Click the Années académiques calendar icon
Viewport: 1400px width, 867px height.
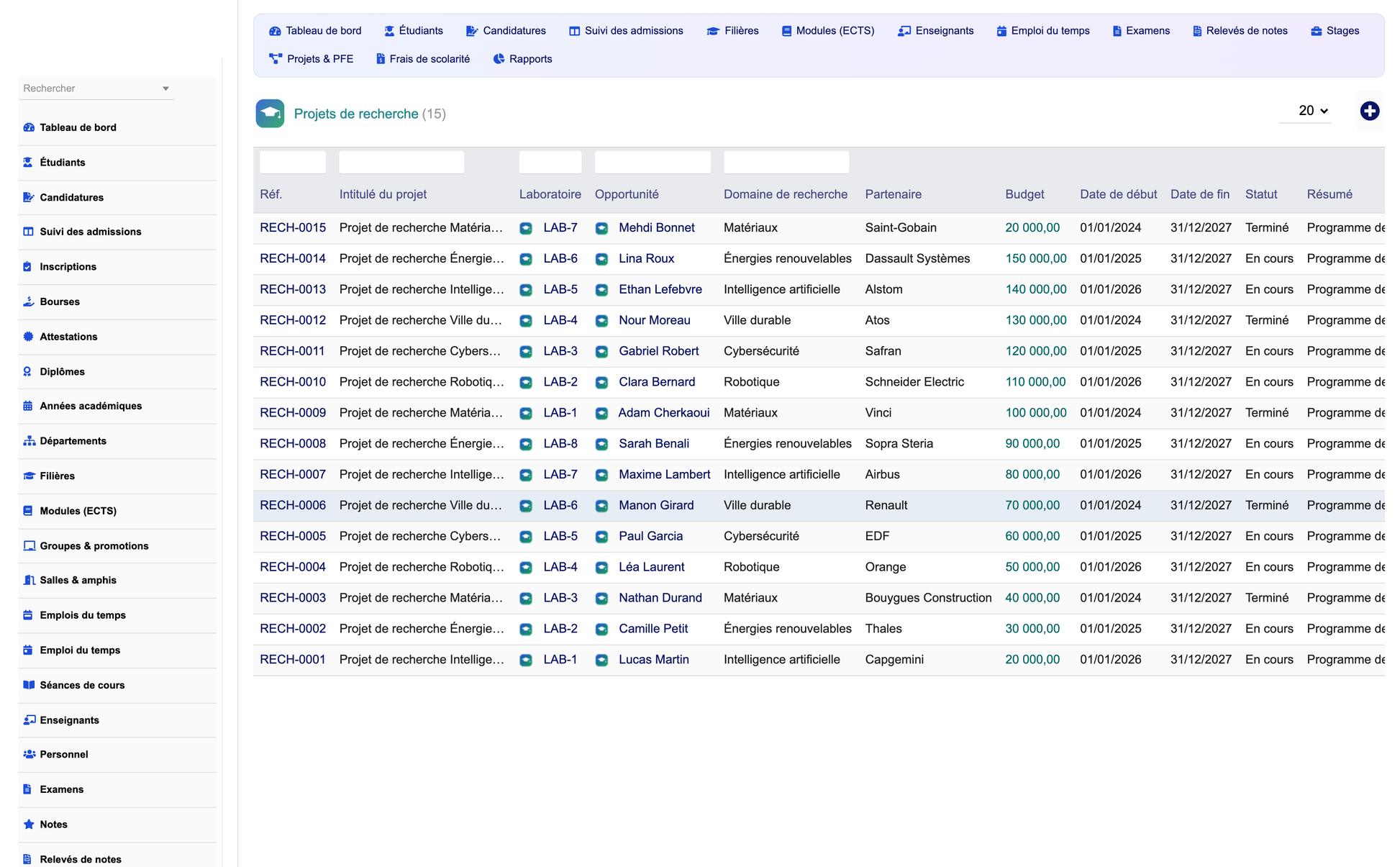pos(28,406)
